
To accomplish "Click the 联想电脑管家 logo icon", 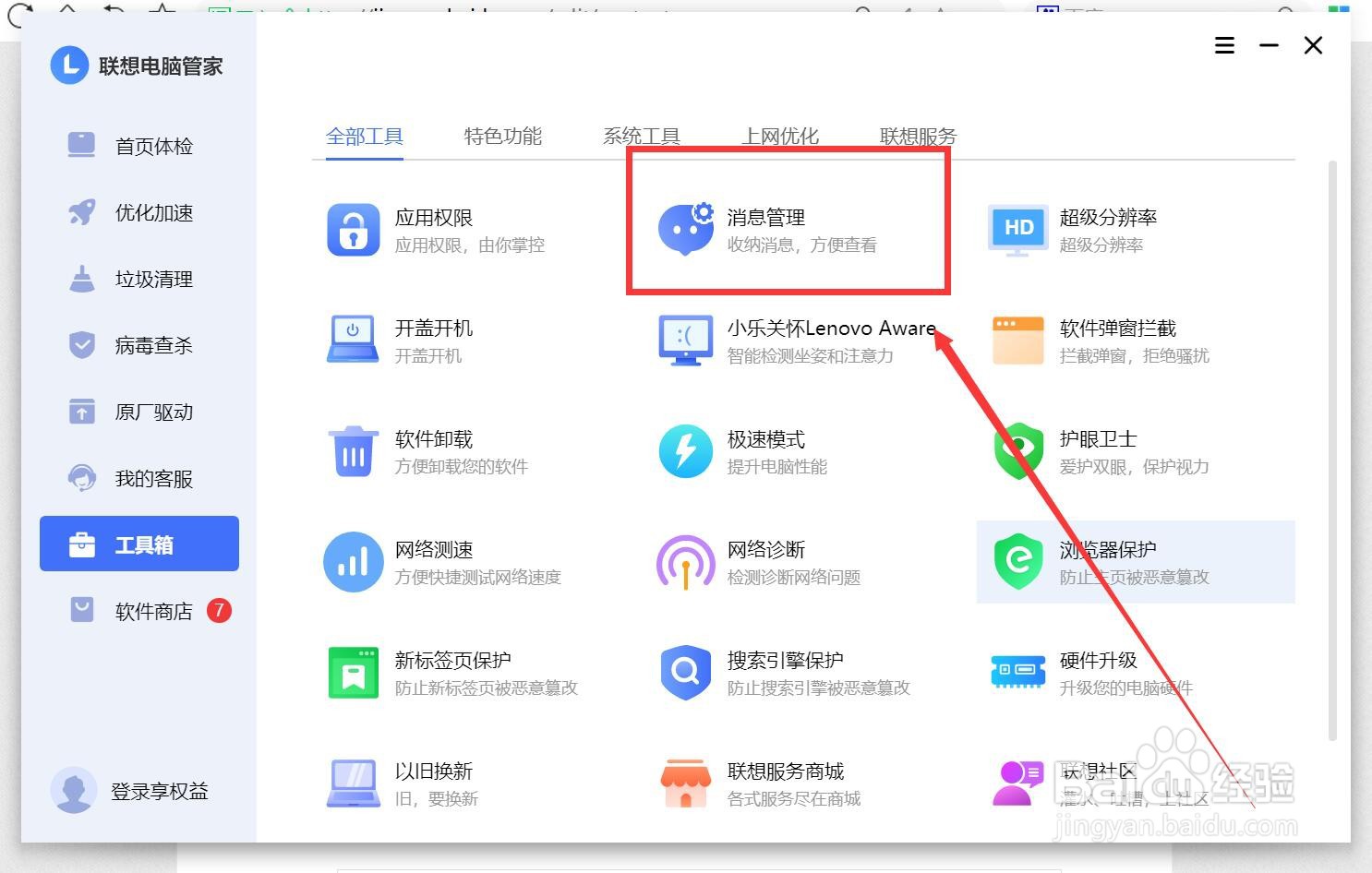I will pyautogui.click(x=69, y=66).
